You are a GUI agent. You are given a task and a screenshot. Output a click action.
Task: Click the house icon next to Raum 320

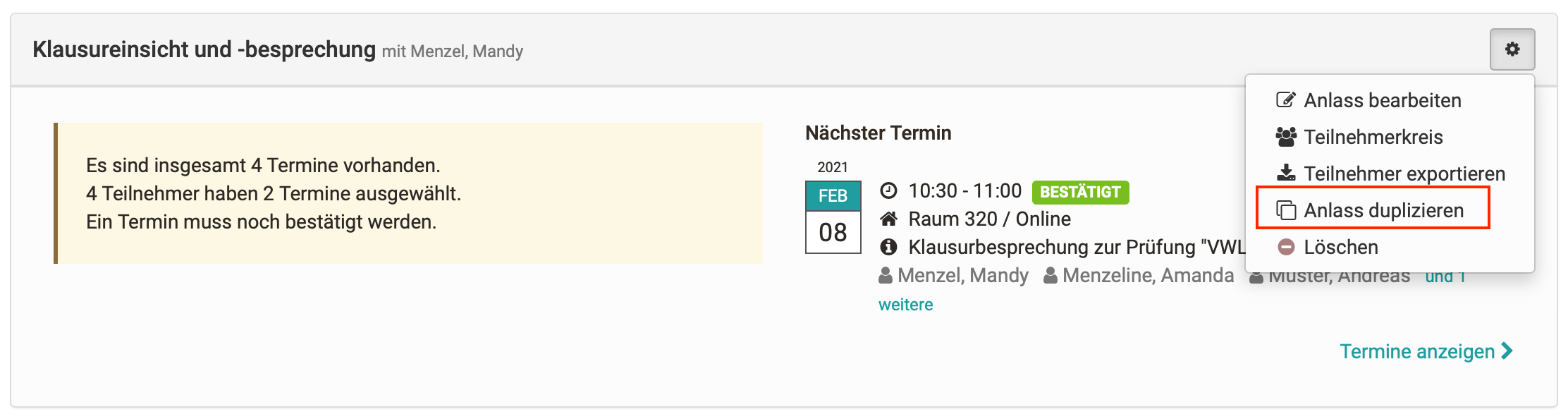tap(888, 219)
